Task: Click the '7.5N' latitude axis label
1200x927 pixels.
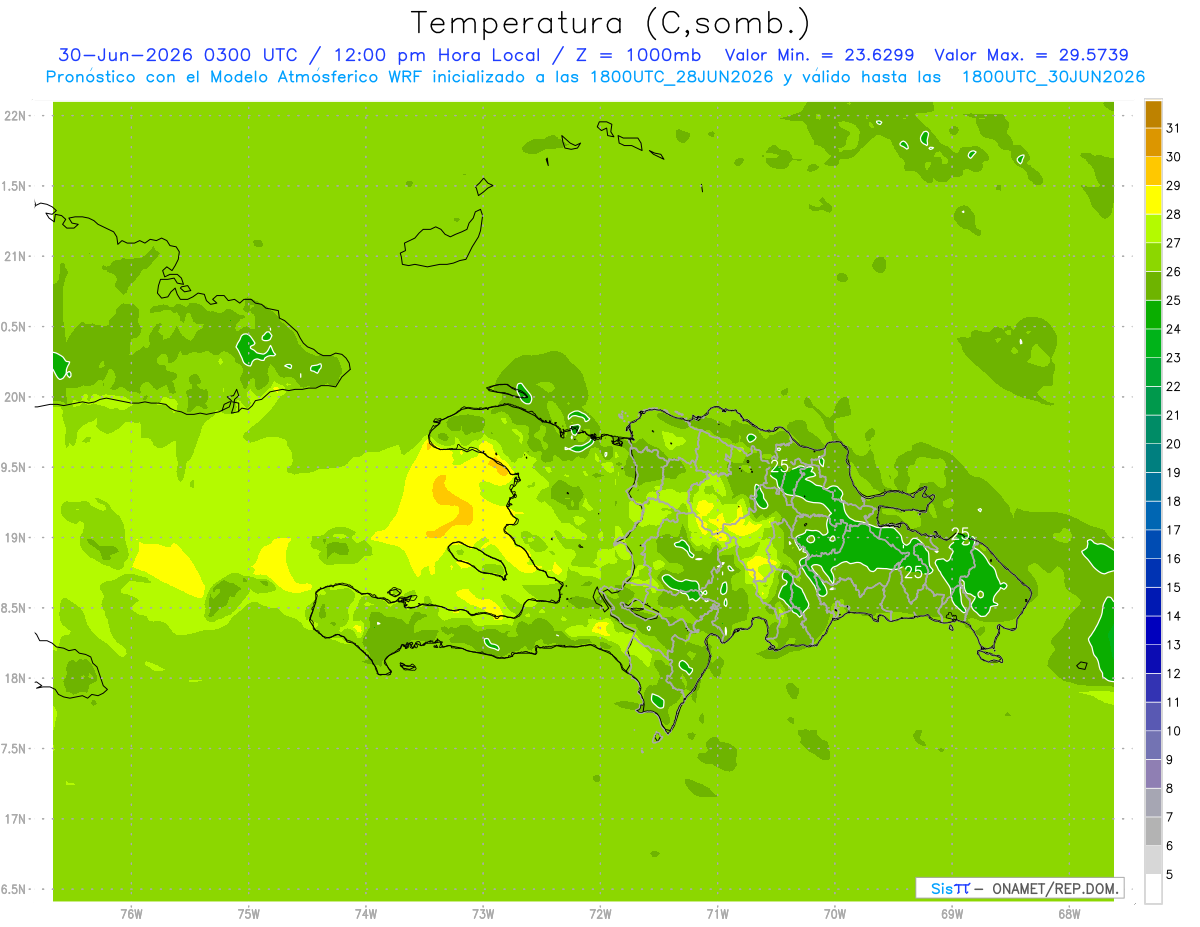Action: pos(15,748)
